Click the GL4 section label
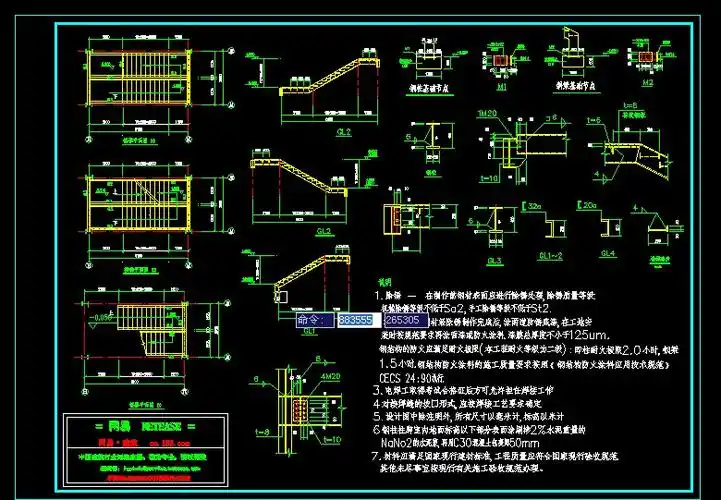 (607, 255)
